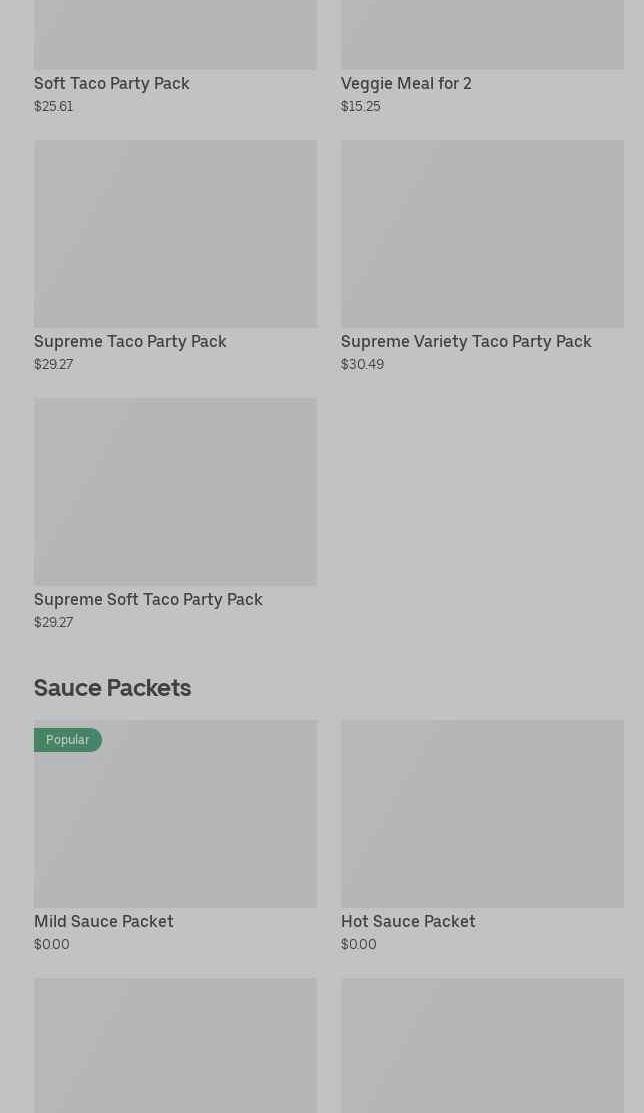
Task: Click the Supreme Soft Taco Party Pack title
Action: click(148, 599)
